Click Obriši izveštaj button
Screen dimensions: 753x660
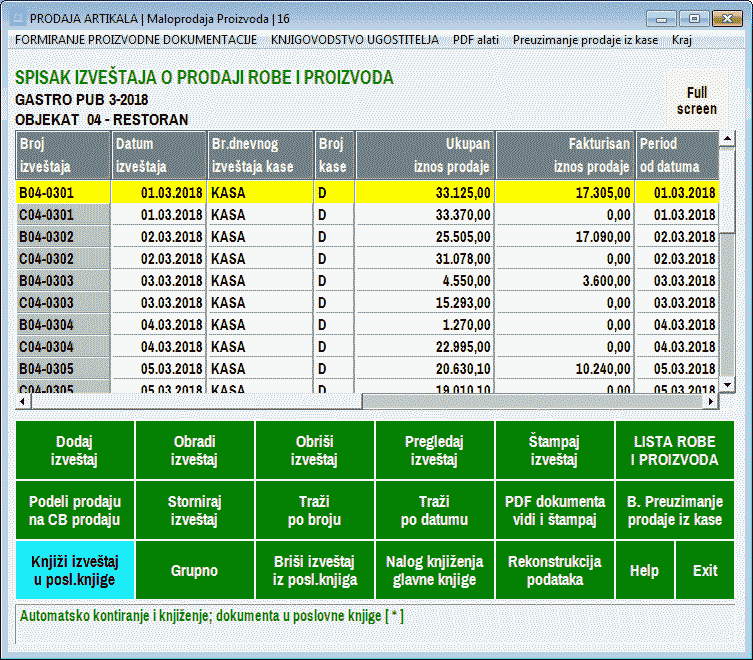(315, 450)
